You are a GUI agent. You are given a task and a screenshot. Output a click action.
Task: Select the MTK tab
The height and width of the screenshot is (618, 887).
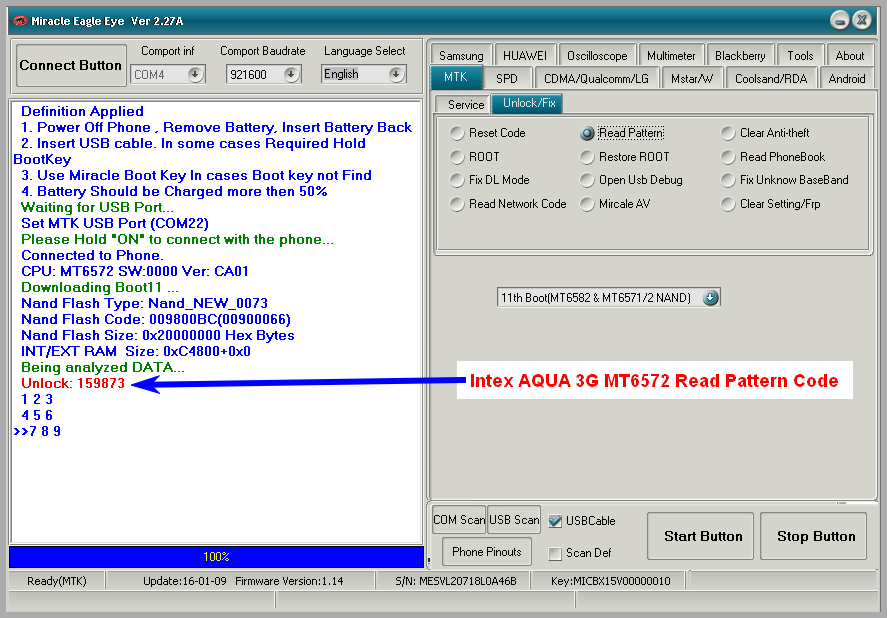[456, 78]
